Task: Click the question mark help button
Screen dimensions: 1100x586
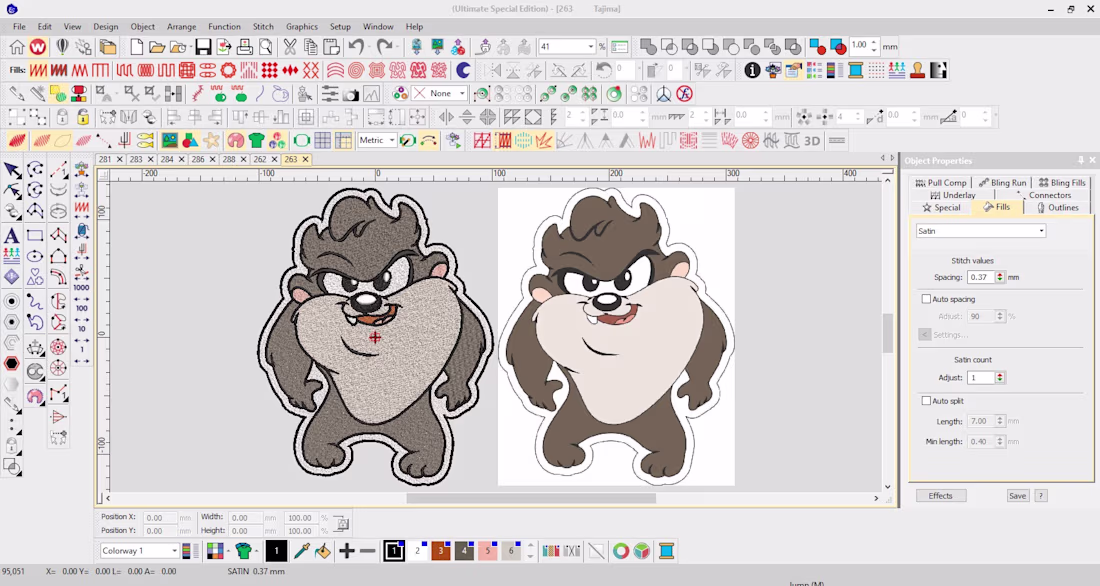Action: [x=1041, y=495]
